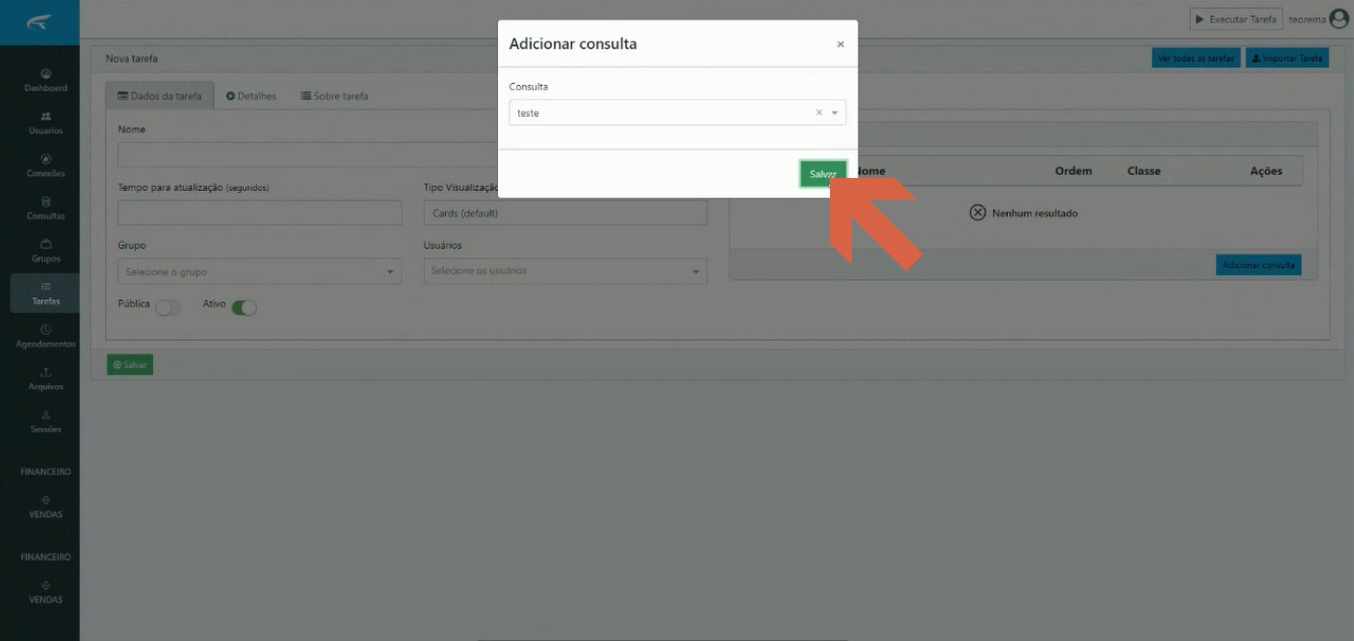Image resolution: width=1354 pixels, height=641 pixels.
Task: Open second VENDAS item at sidebar bottom
Action: [45, 592]
